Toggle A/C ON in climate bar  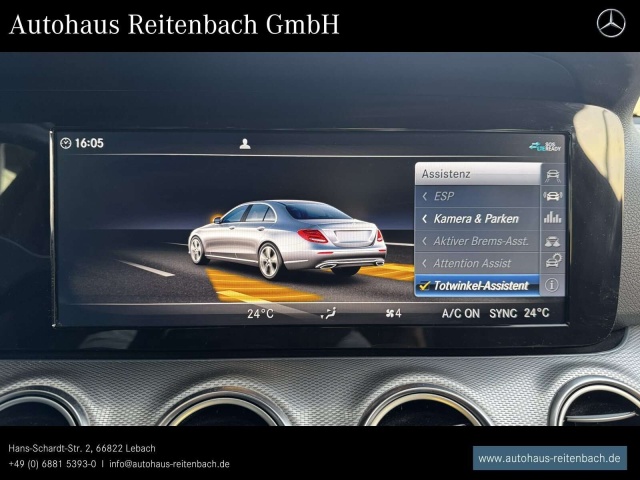461,313
